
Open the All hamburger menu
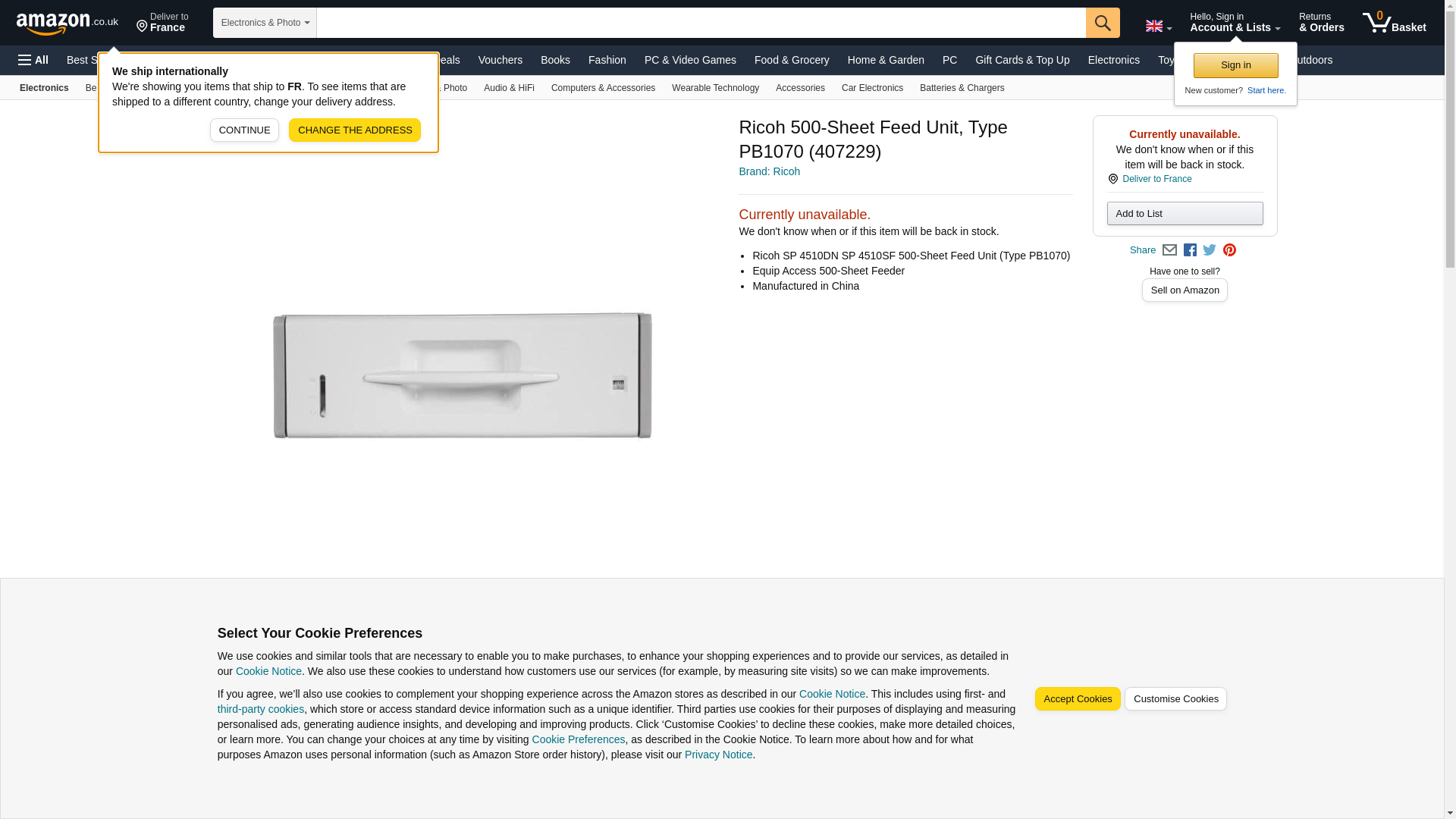pyautogui.click(x=33, y=60)
